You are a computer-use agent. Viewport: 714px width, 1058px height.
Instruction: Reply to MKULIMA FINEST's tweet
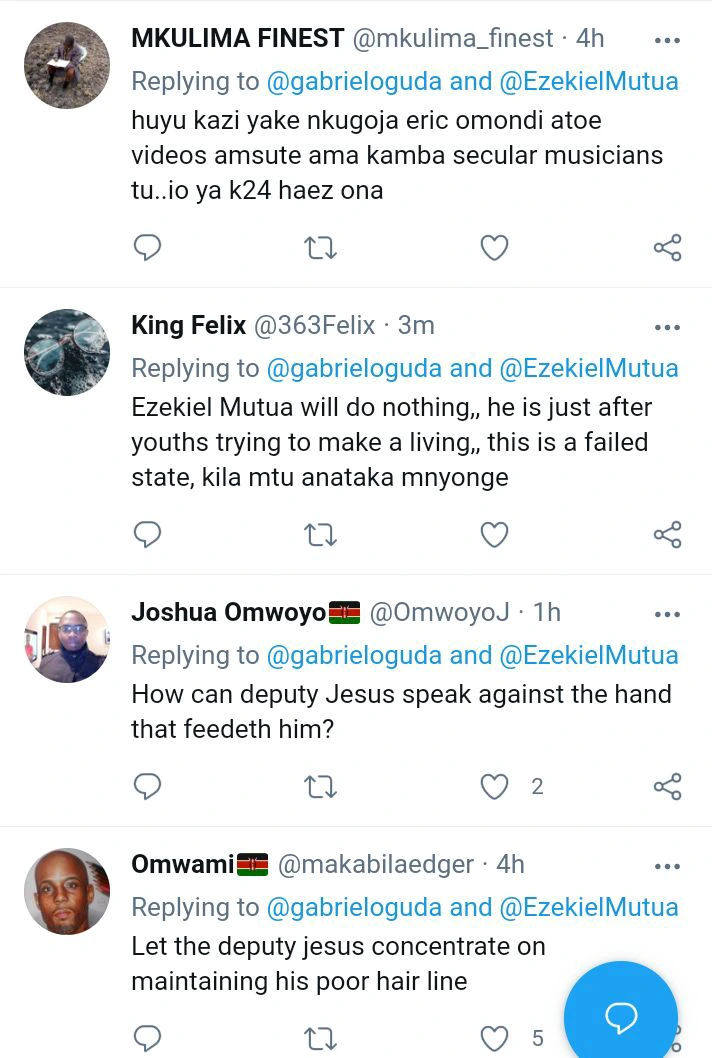coord(148,247)
